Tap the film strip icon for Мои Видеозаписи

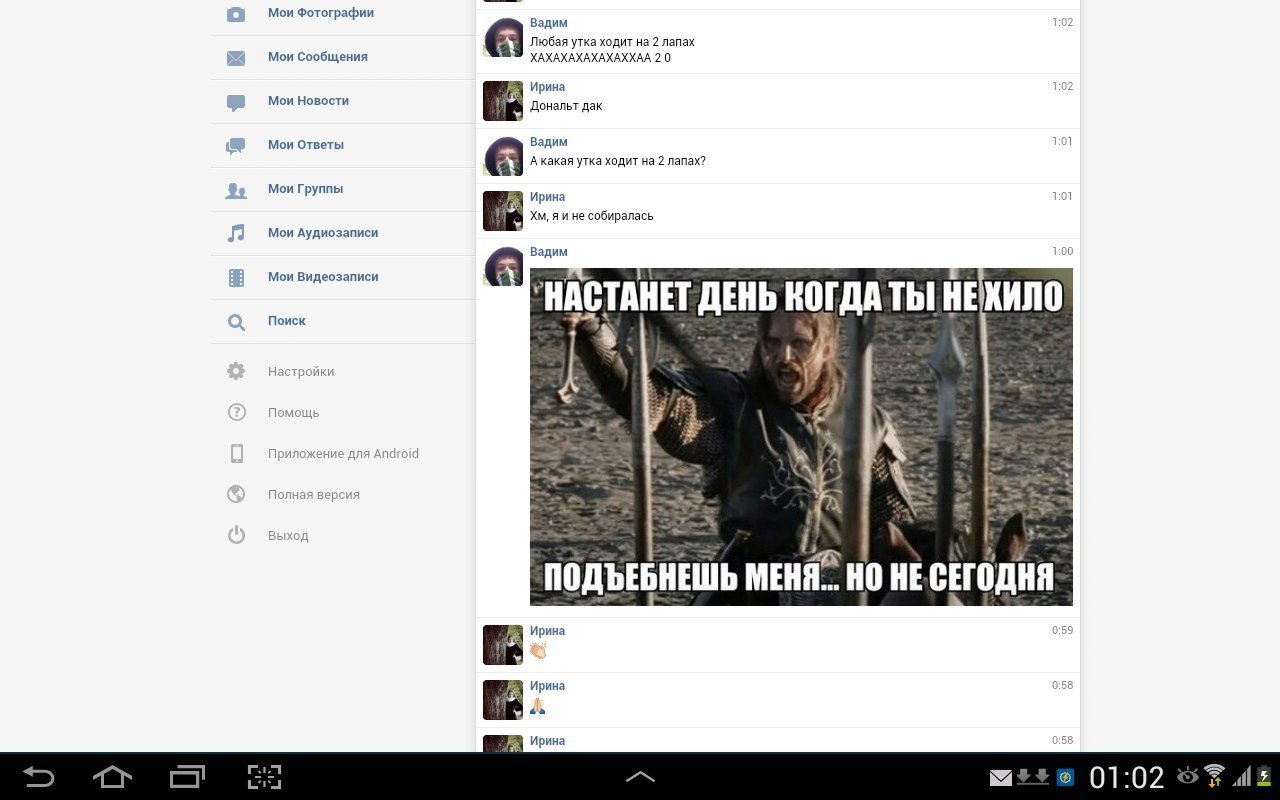(236, 278)
